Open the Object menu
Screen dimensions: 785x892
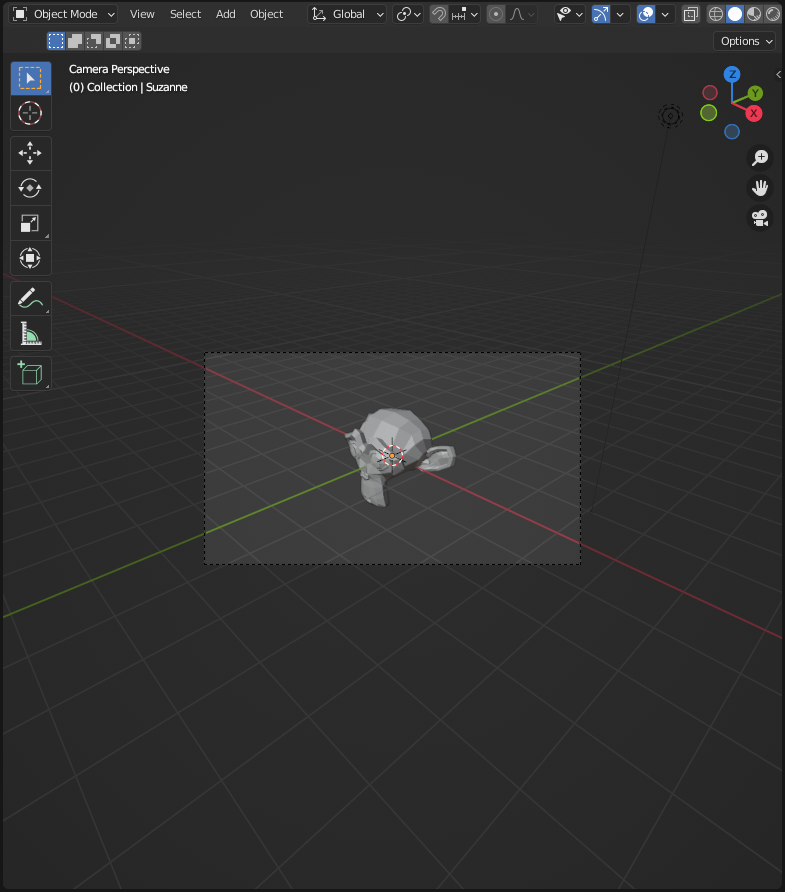(x=266, y=14)
